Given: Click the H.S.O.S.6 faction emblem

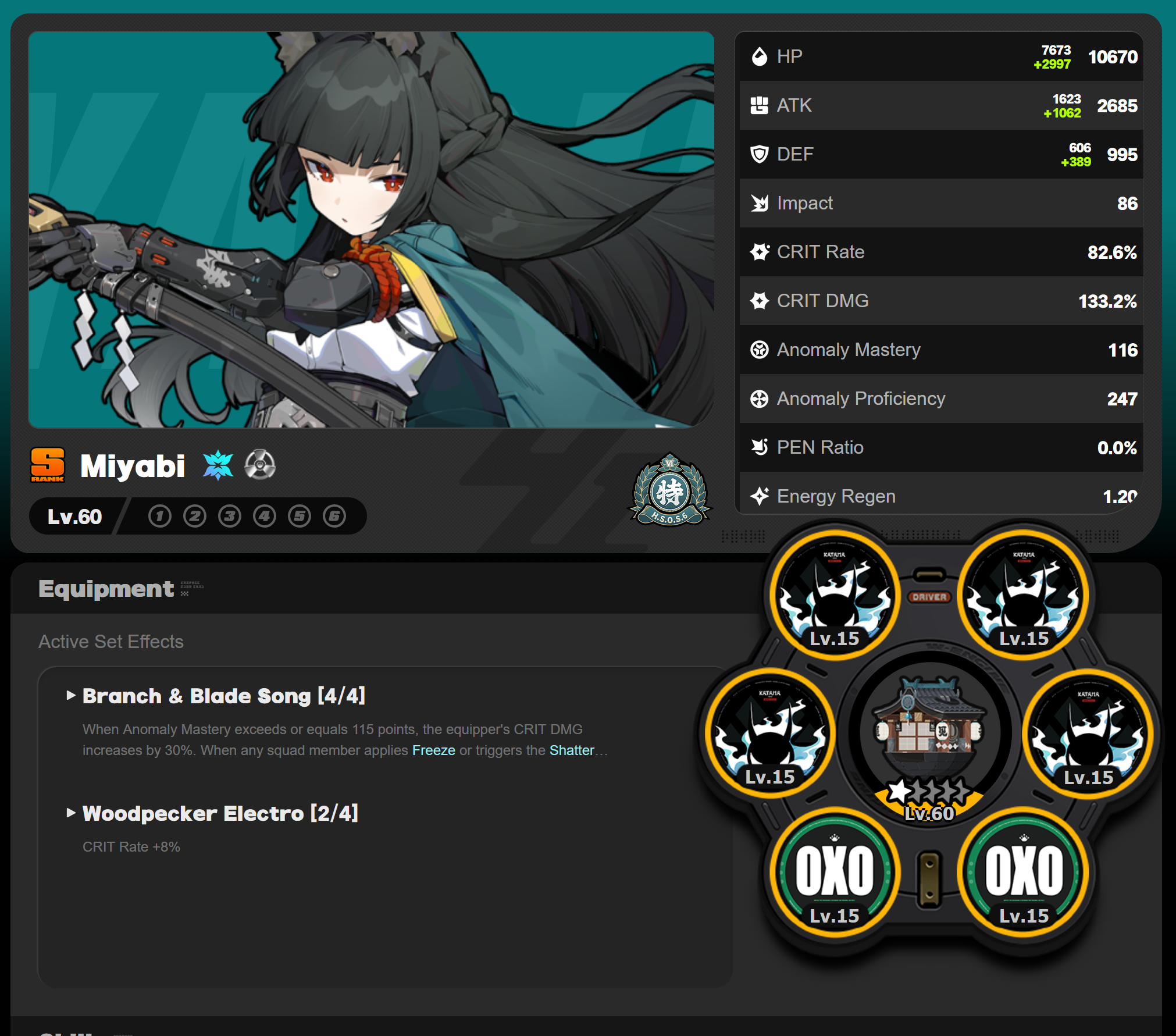Looking at the screenshot, I should point(670,491).
